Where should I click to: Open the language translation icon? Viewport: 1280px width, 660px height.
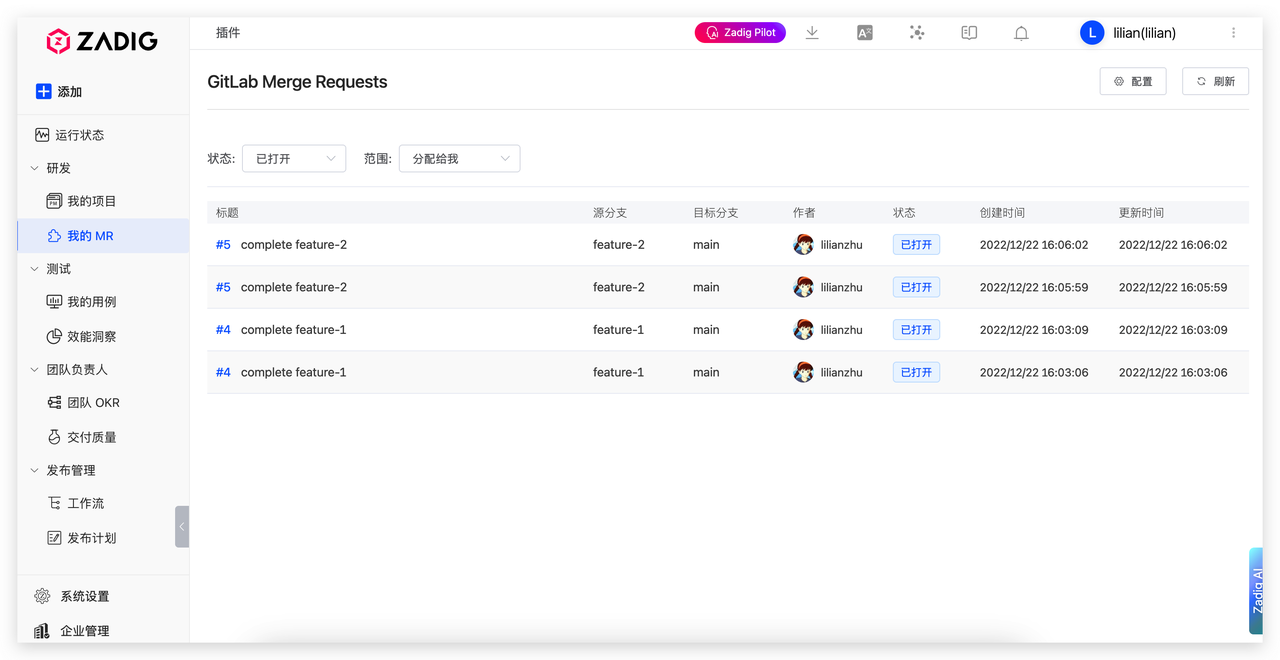click(x=864, y=32)
